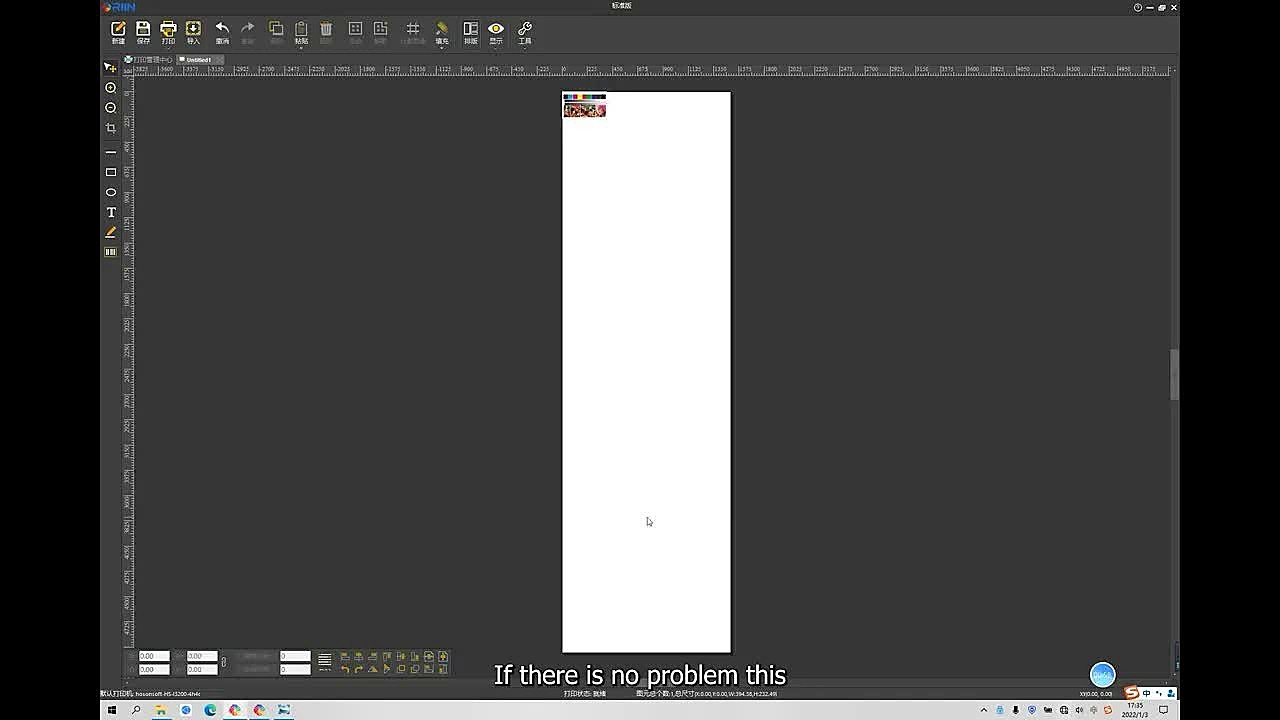Click the blue circular timer overlay button
The image size is (1280, 720).
pyautogui.click(x=1102, y=675)
